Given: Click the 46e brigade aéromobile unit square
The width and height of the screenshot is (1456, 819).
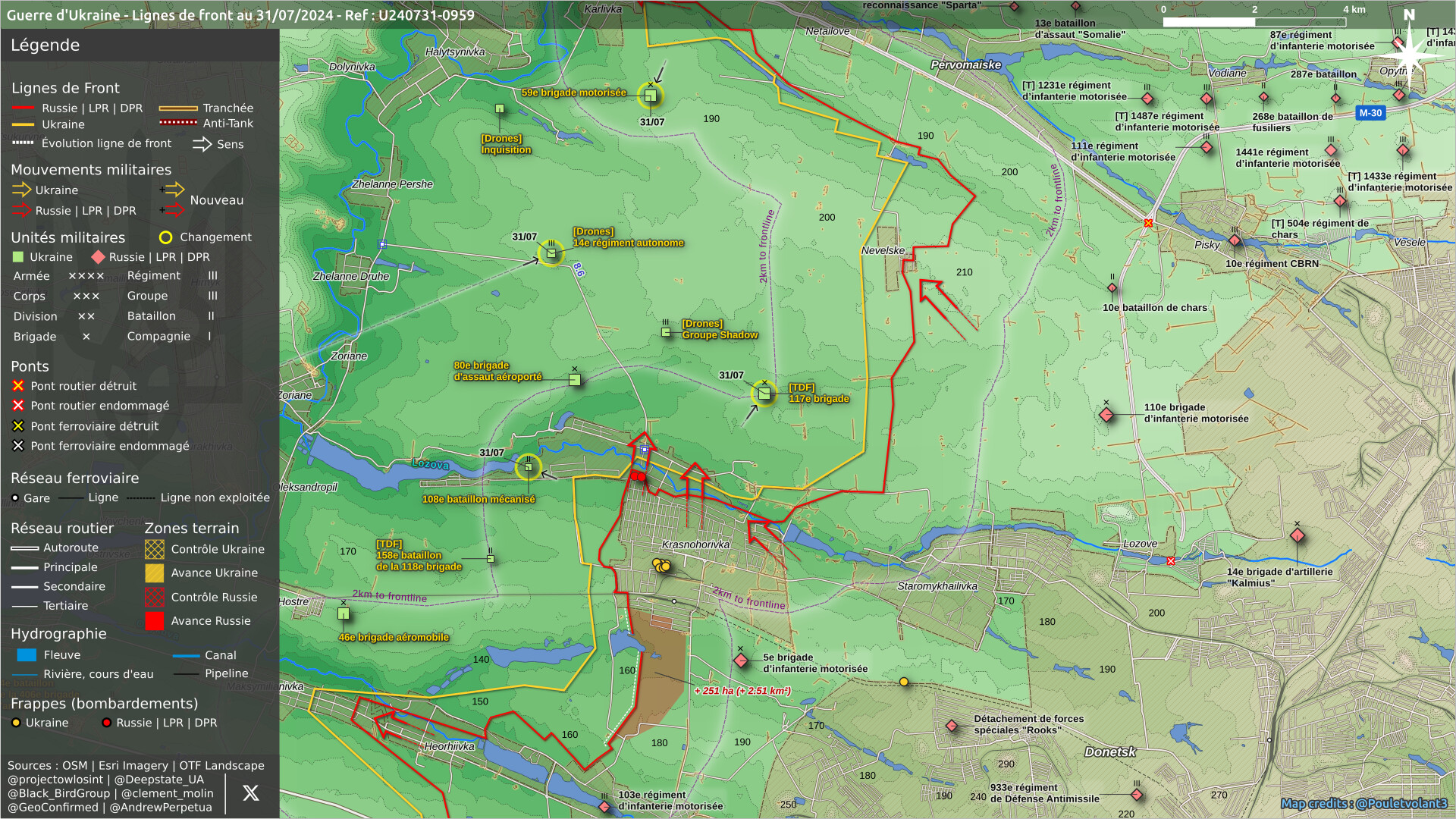Looking at the screenshot, I should pos(344,613).
